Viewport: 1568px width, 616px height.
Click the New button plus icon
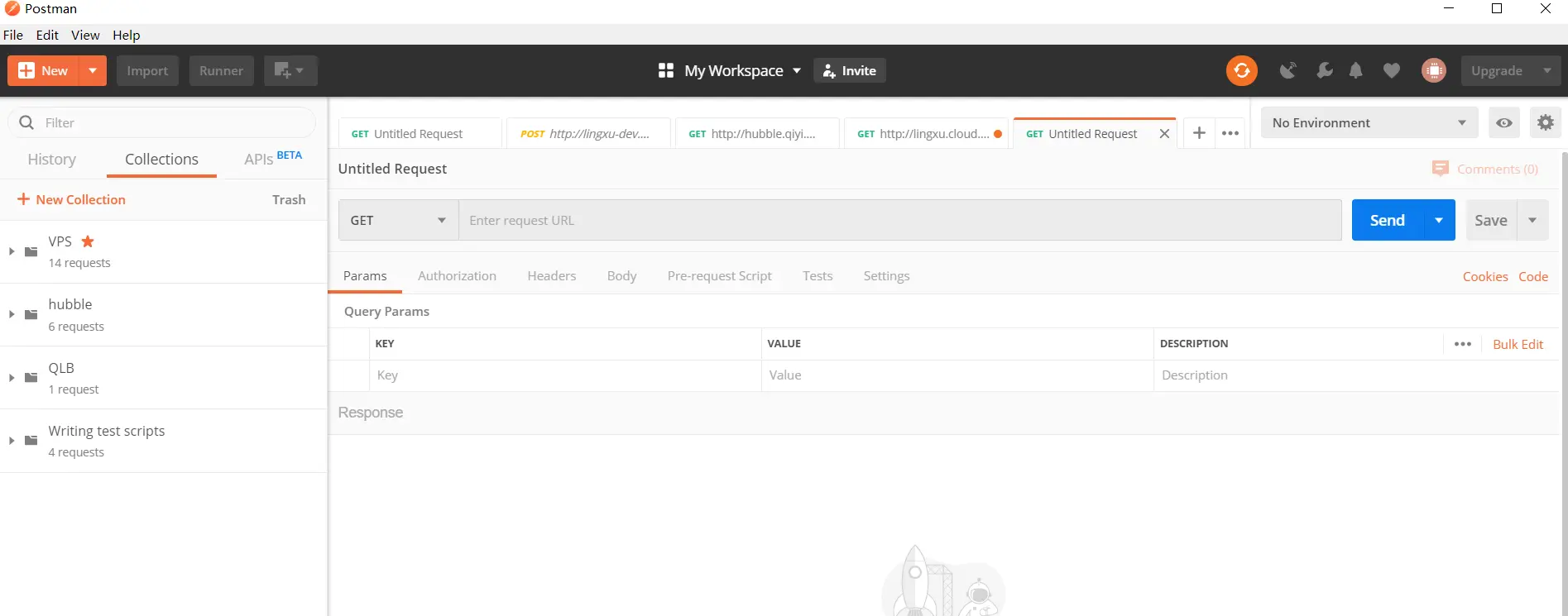(26, 71)
